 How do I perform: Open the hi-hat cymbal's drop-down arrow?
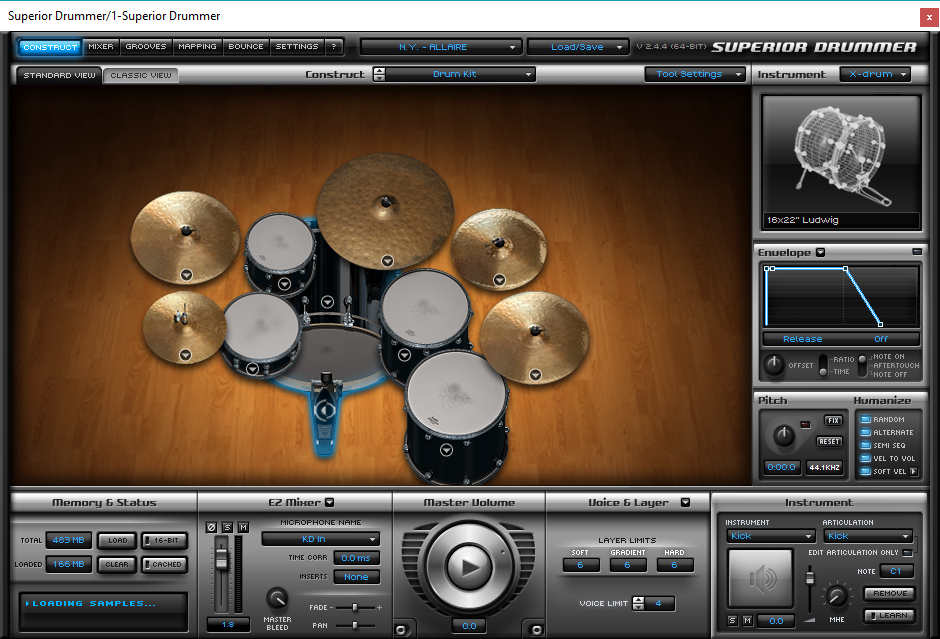(x=186, y=355)
